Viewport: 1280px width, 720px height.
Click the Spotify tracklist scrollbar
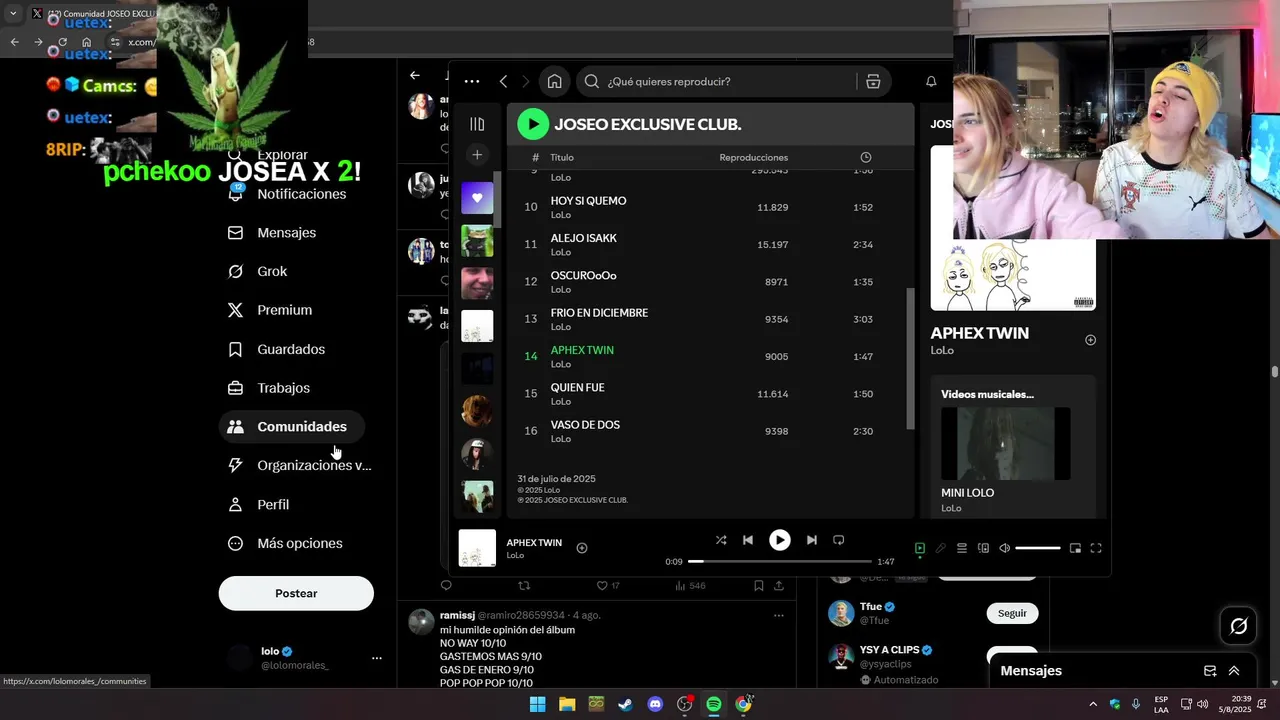[x=910, y=358]
